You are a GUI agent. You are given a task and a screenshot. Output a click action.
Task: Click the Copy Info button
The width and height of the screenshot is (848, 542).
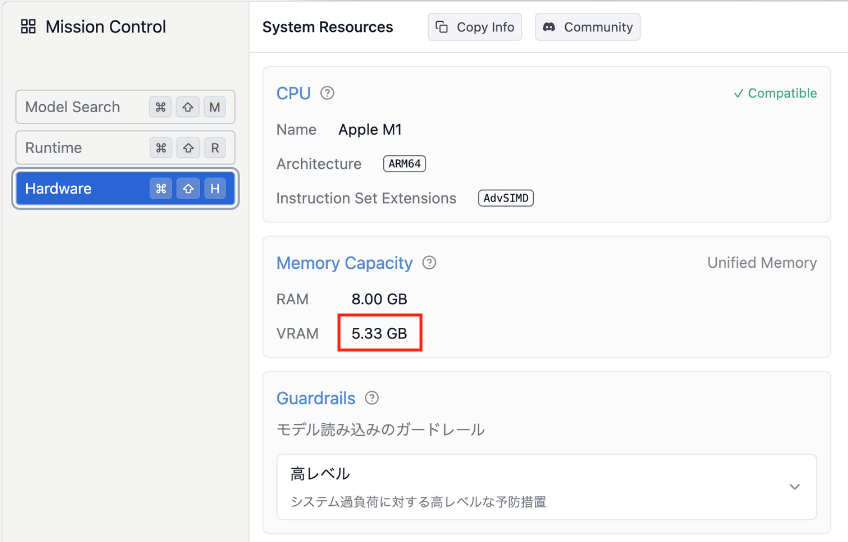click(x=475, y=27)
